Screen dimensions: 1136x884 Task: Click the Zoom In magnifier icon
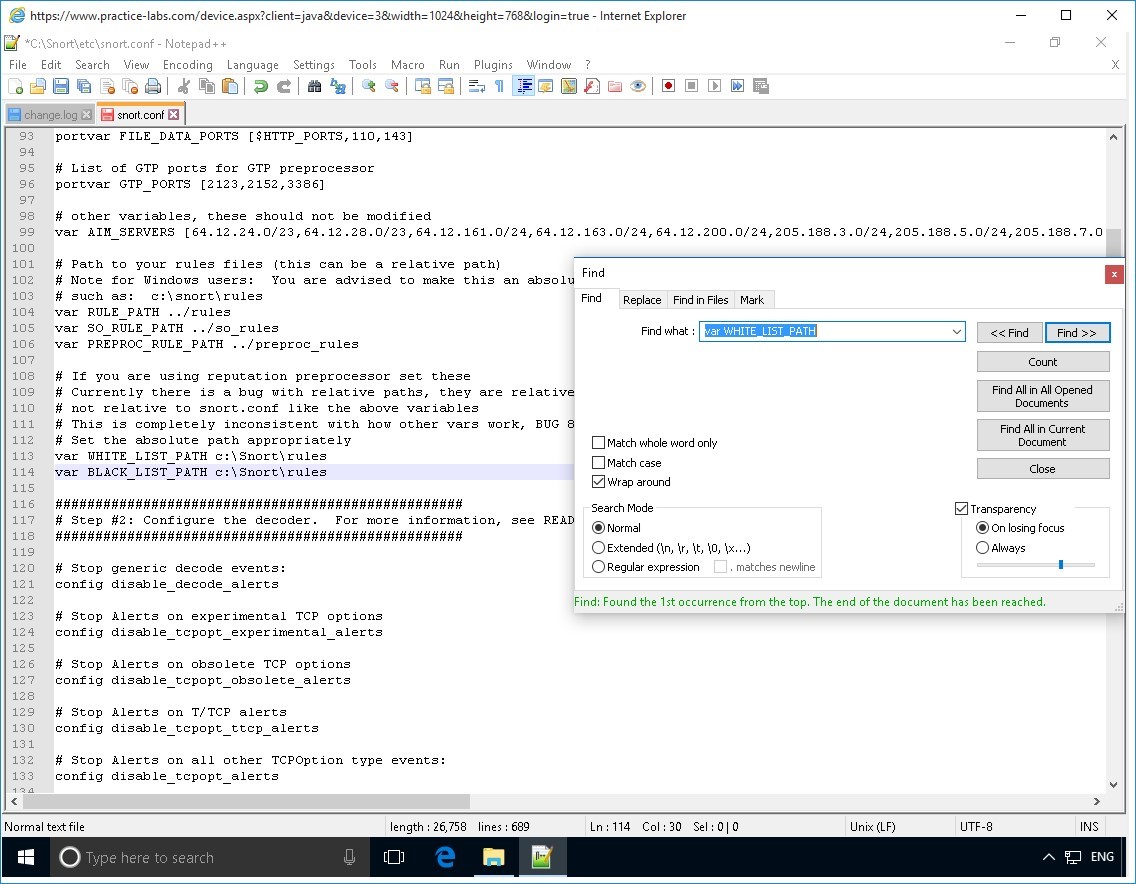tap(369, 87)
